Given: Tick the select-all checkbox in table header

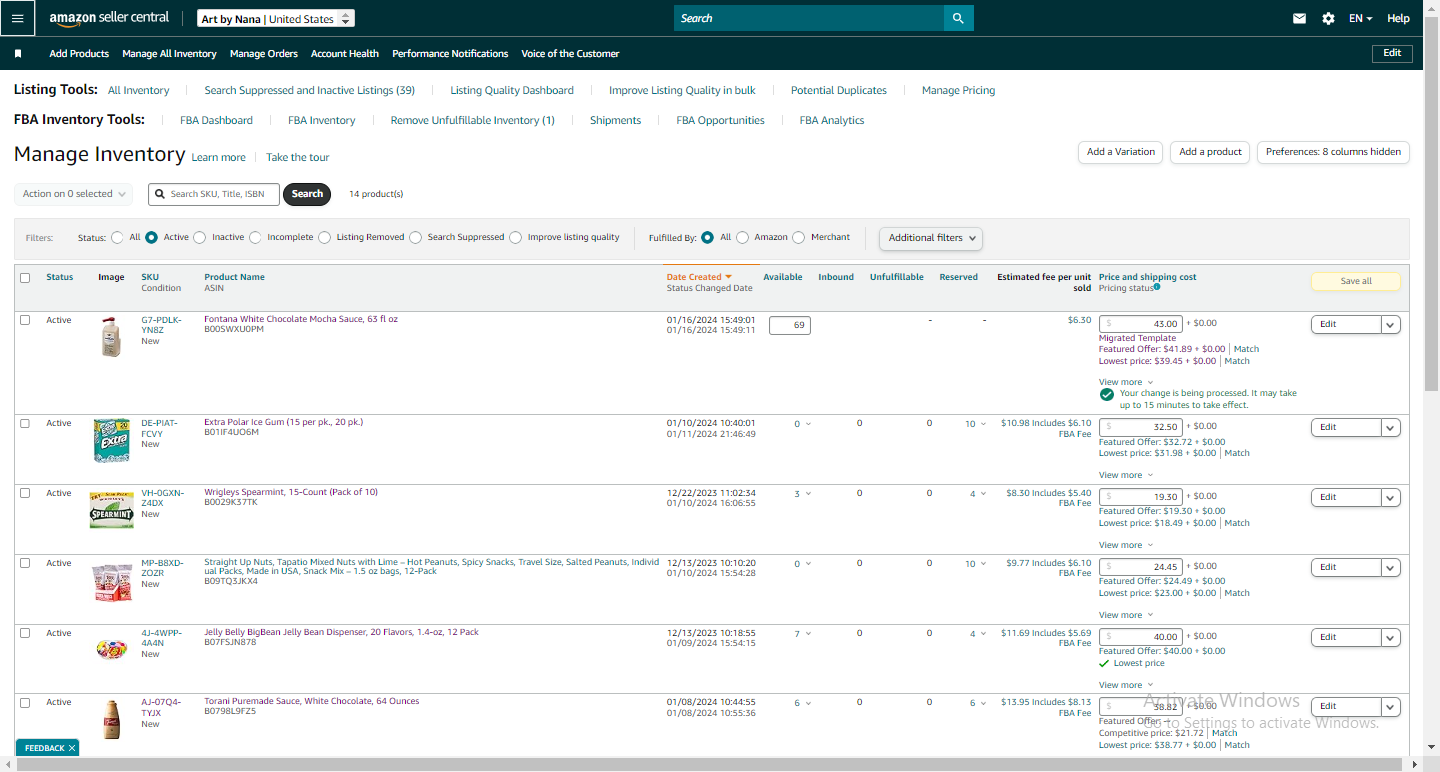Looking at the screenshot, I should pos(25,278).
